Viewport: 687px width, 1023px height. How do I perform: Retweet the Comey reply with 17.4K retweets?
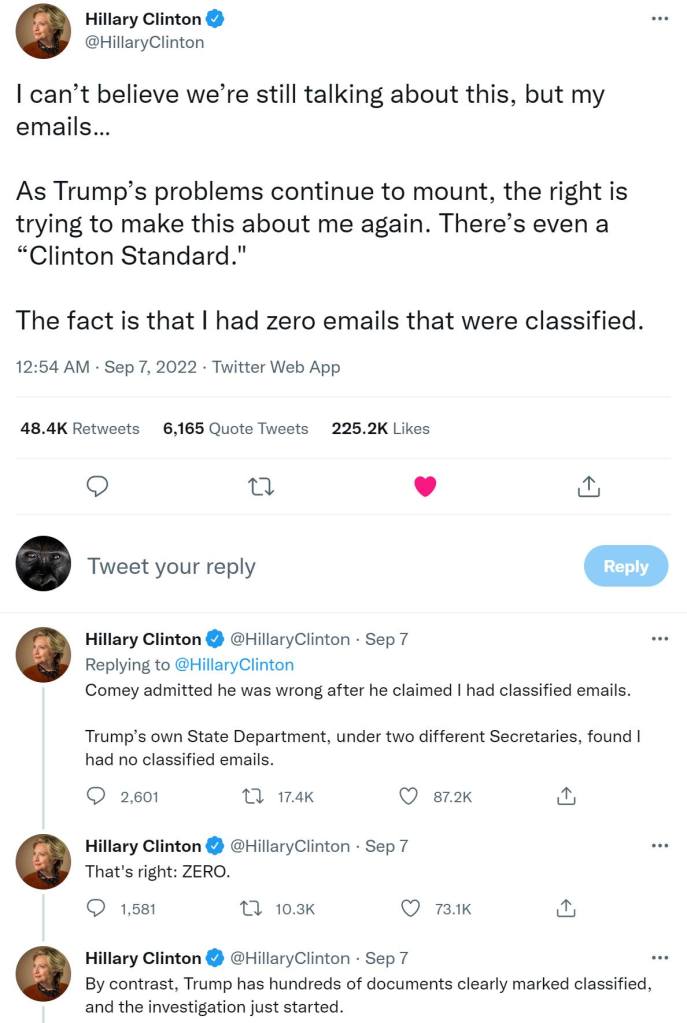254,796
